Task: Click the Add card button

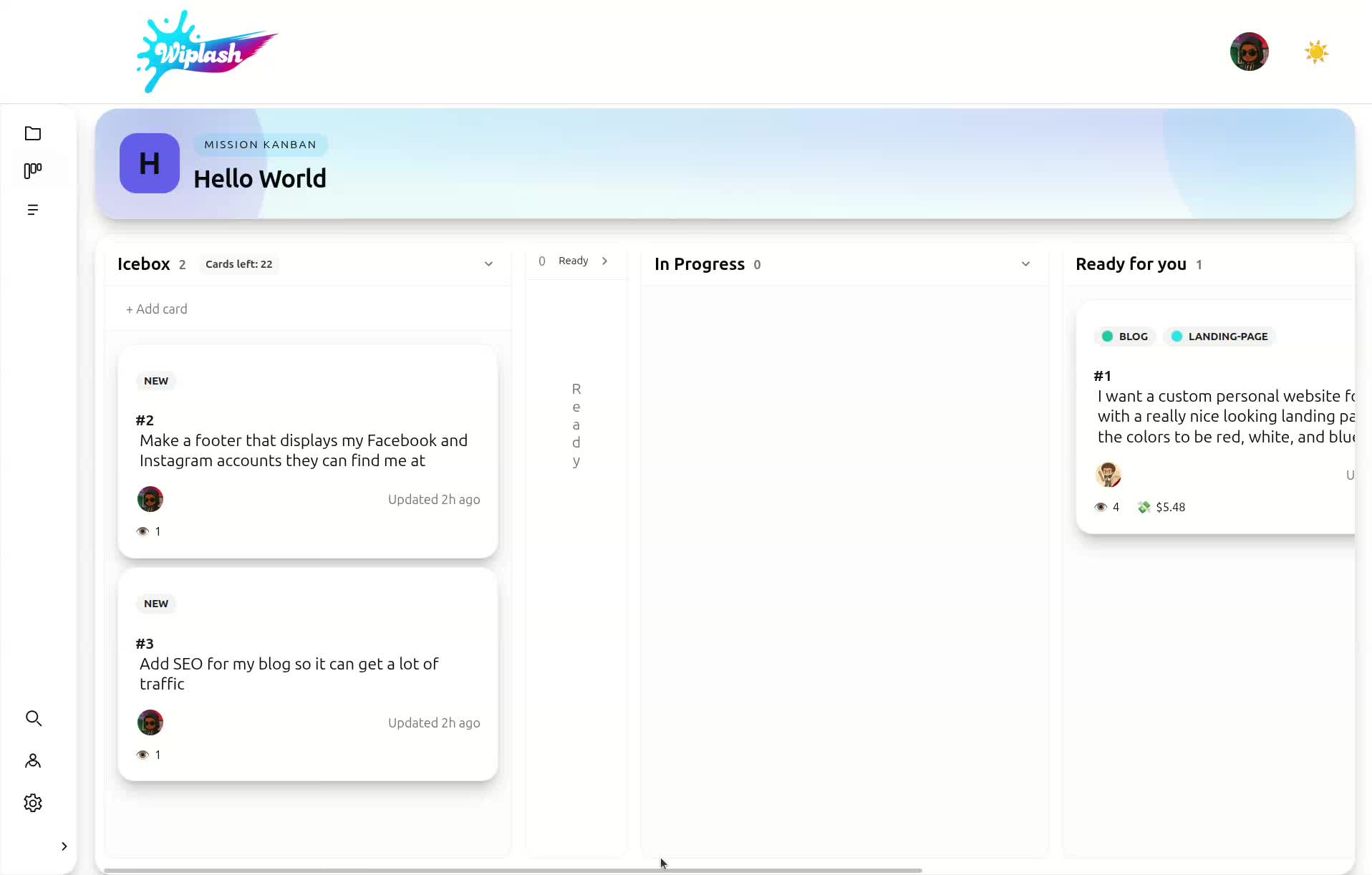Action: pos(157,309)
